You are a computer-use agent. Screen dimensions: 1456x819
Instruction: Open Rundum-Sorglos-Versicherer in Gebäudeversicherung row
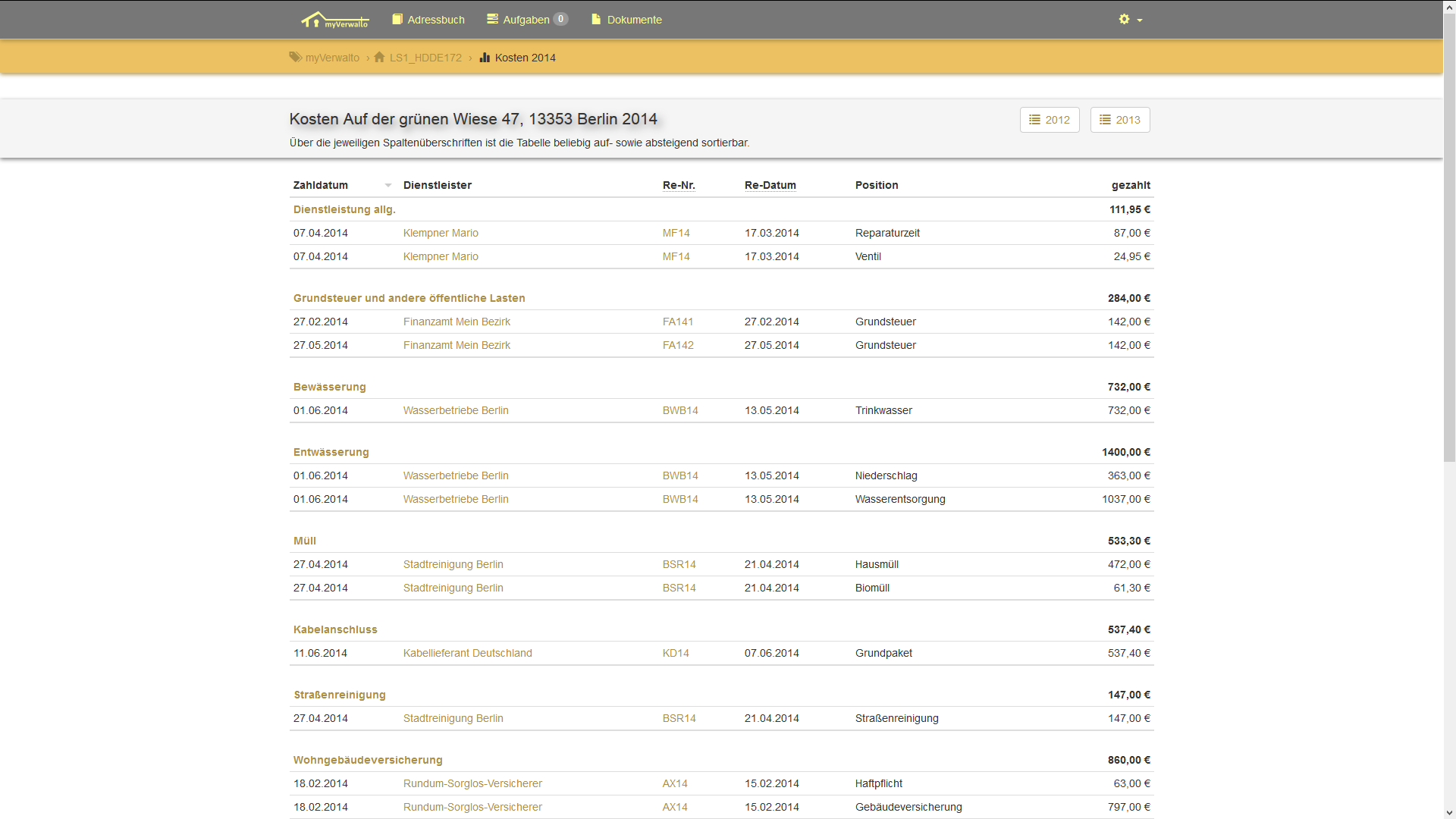click(472, 807)
